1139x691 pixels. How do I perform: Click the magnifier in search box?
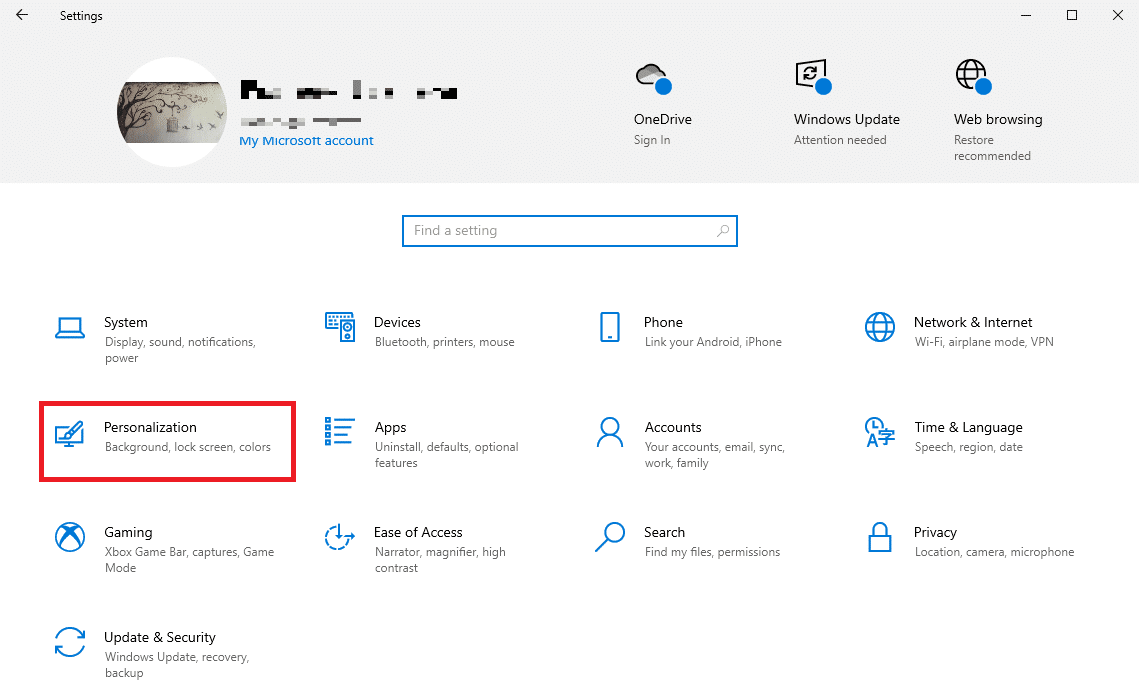(723, 231)
